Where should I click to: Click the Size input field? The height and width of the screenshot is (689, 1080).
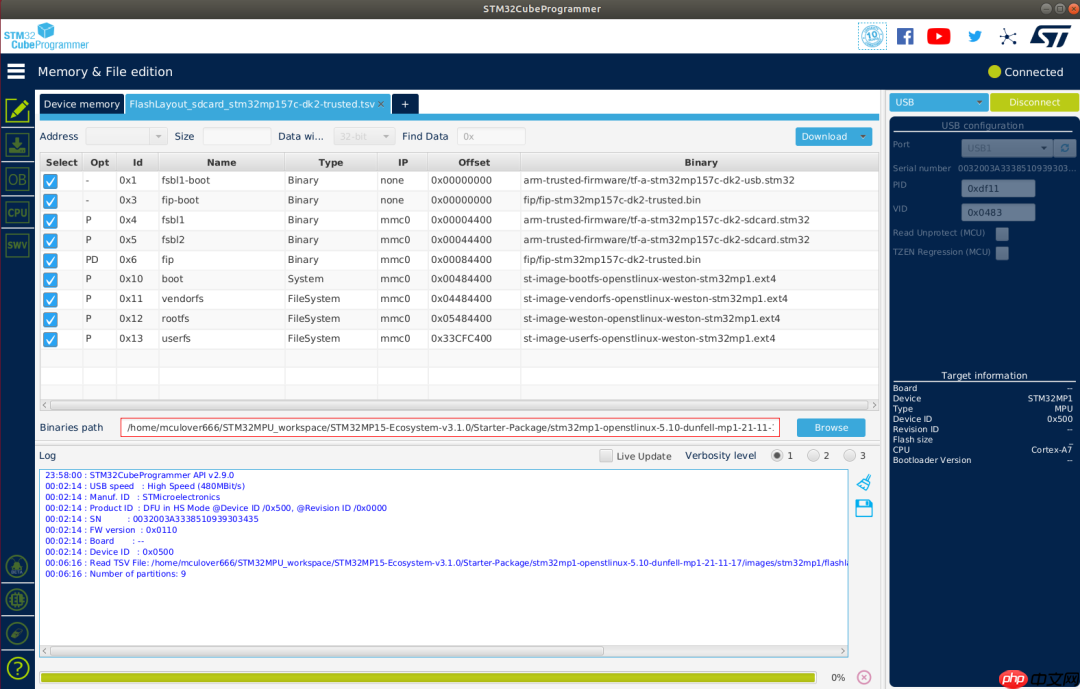236,136
